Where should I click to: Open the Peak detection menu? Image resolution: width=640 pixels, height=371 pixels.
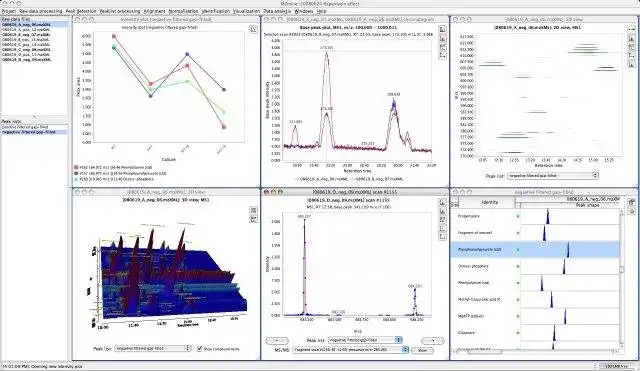pyautogui.click(x=81, y=11)
